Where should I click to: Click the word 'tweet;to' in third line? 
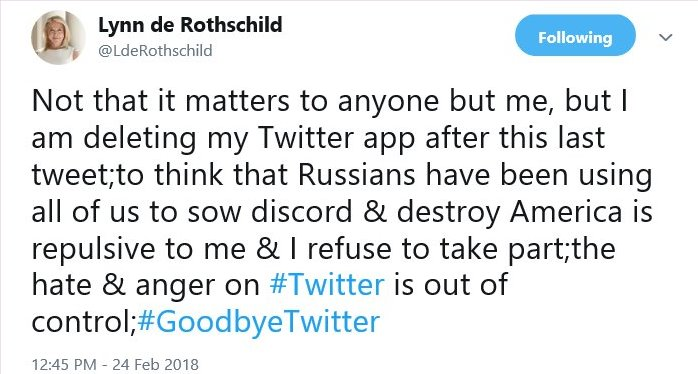click(x=88, y=176)
